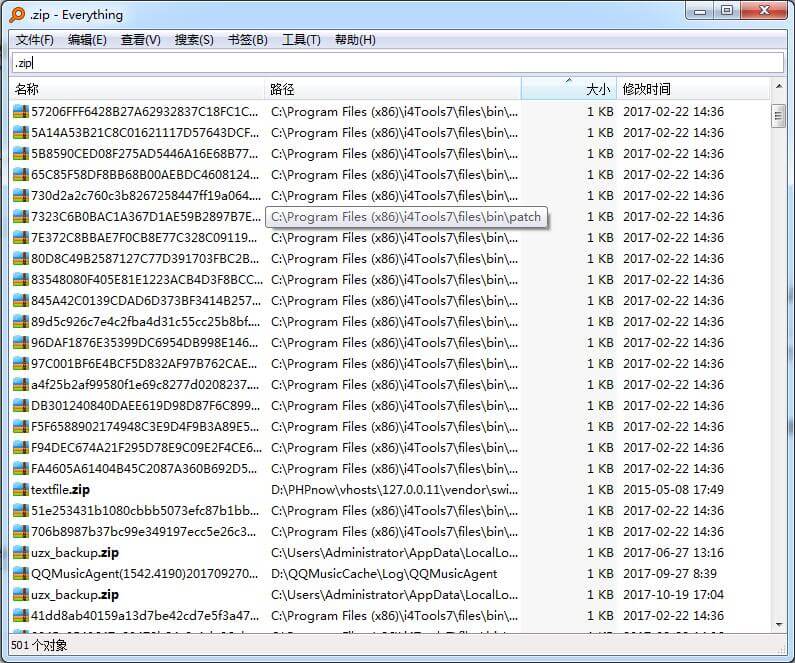Click zip icon of 51e253431b1080 file
The image size is (795, 663).
21,511
